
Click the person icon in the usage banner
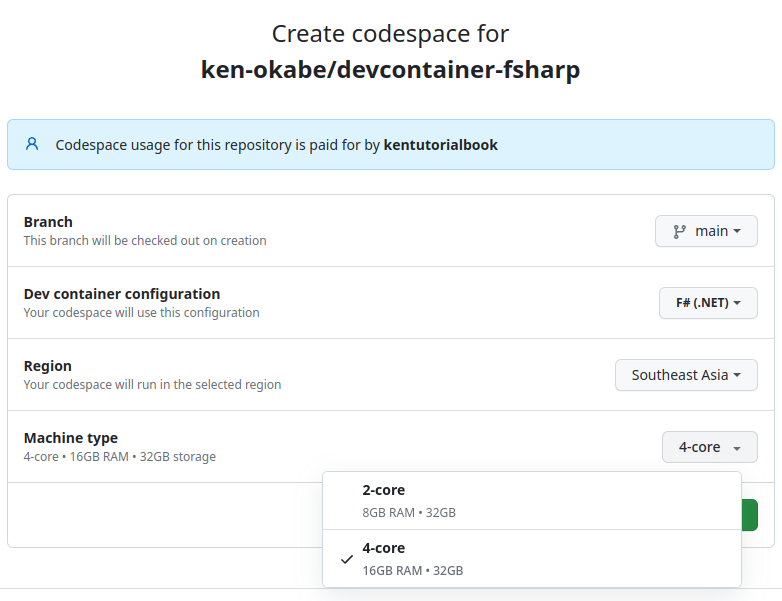tap(32, 144)
